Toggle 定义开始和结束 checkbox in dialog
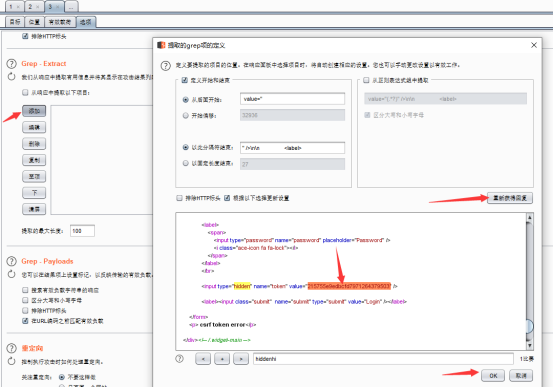Viewport: 553px width, 388px height. [x=184, y=80]
